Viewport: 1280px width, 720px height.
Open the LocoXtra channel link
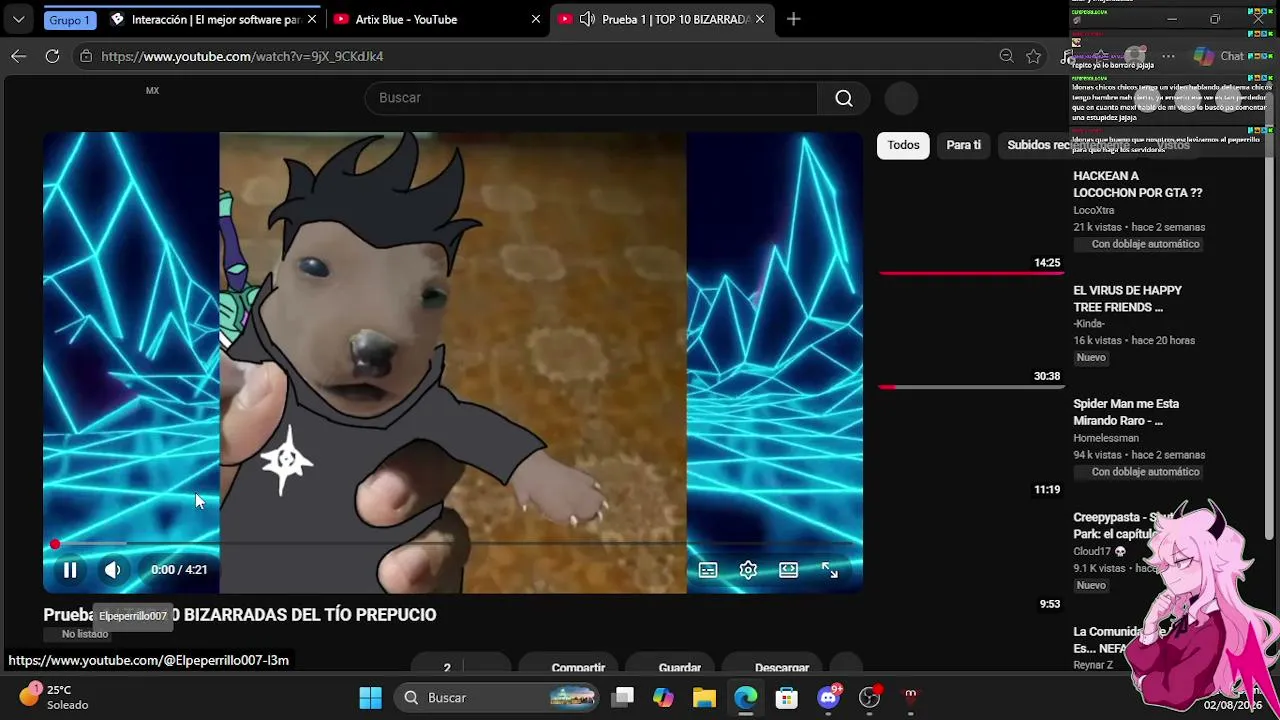coord(1094,210)
